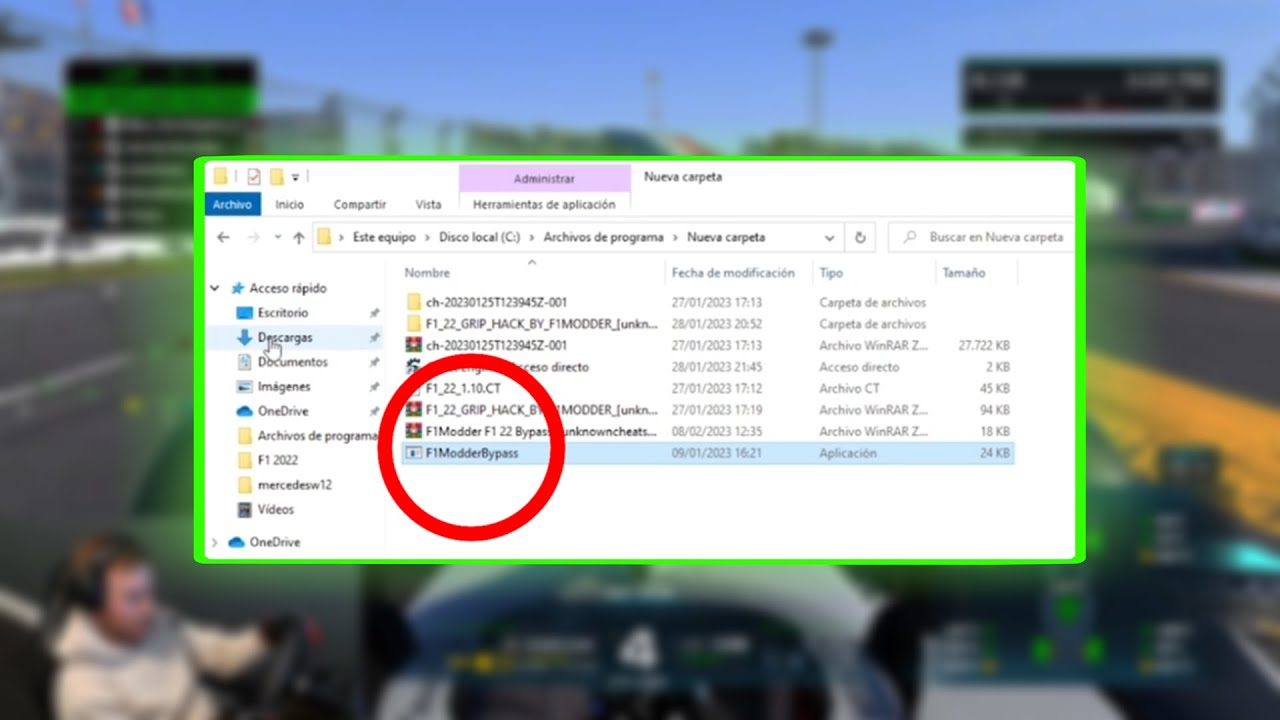Open the Compartir ribbon tab
The image size is (1280, 720).
360,204
